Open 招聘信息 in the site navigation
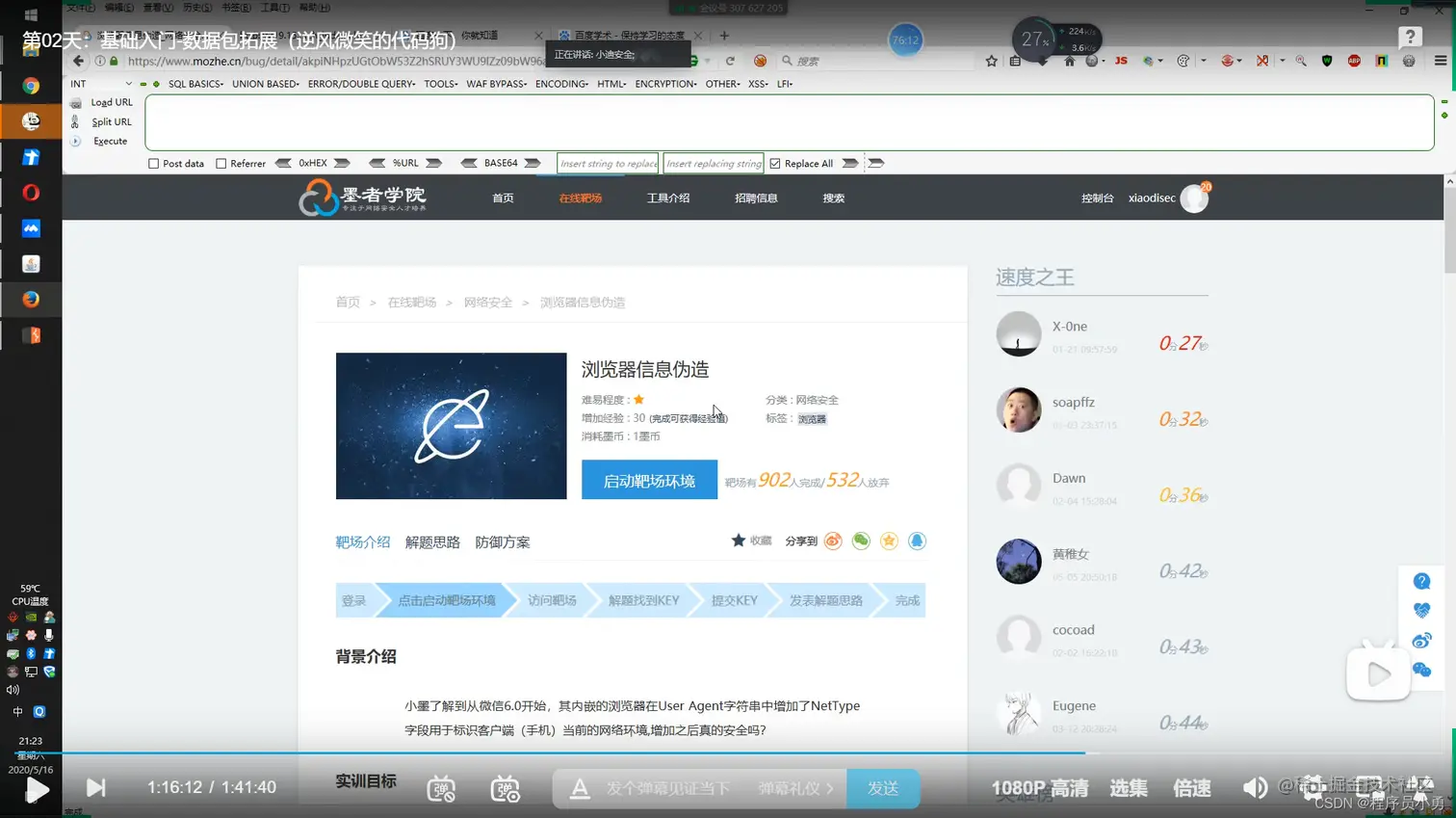1456x818 pixels. pos(756,198)
